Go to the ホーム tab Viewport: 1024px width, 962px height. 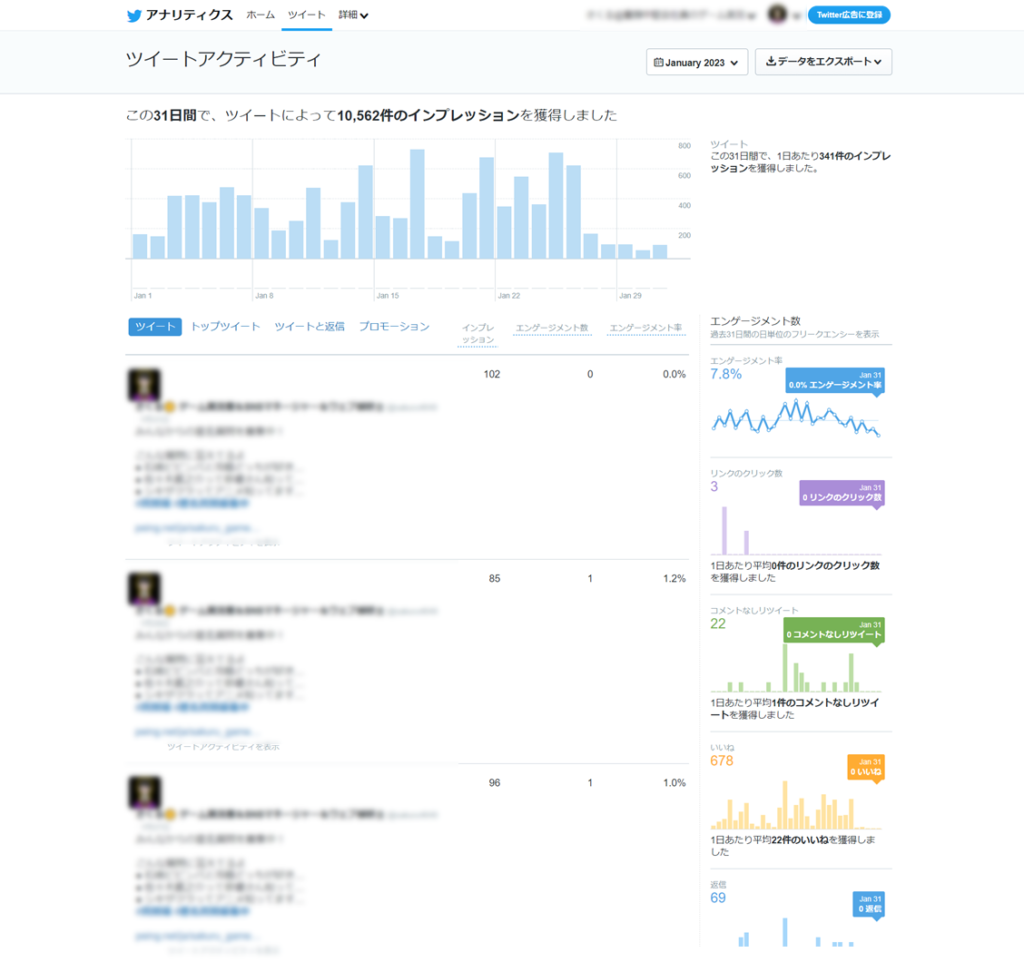tap(260, 15)
